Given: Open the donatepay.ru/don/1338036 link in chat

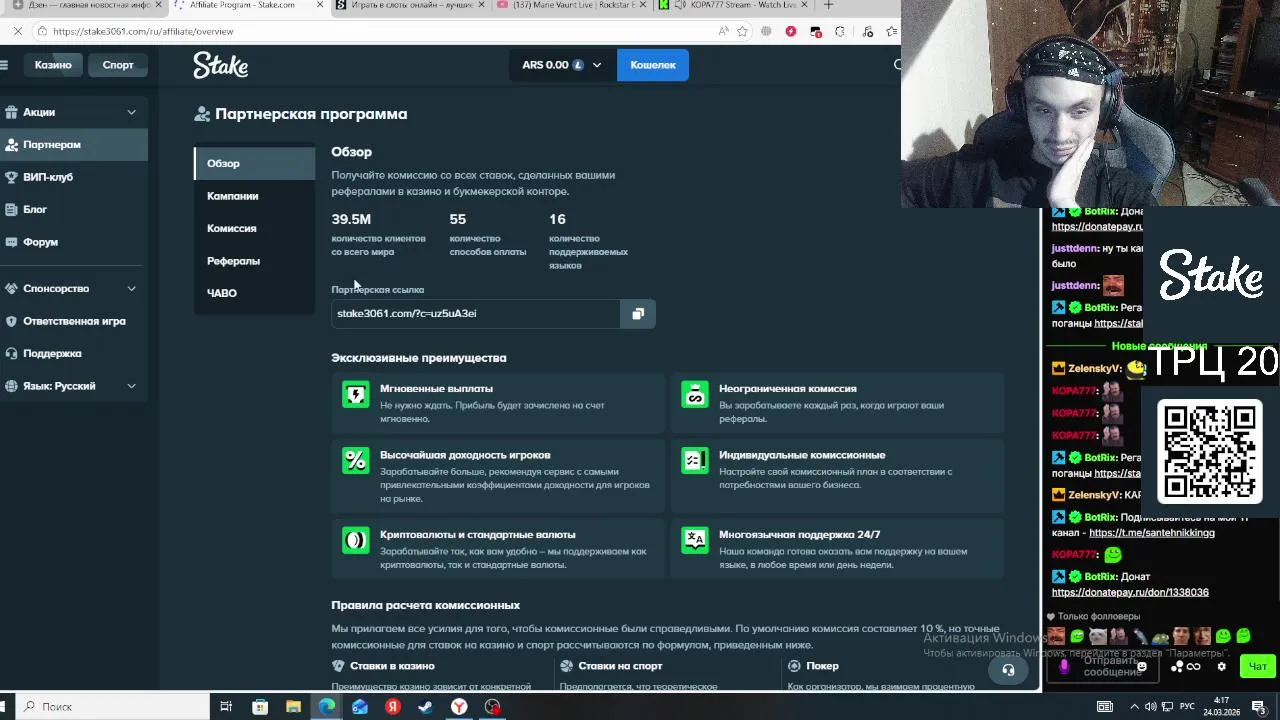Looking at the screenshot, I should point(1130,592).
